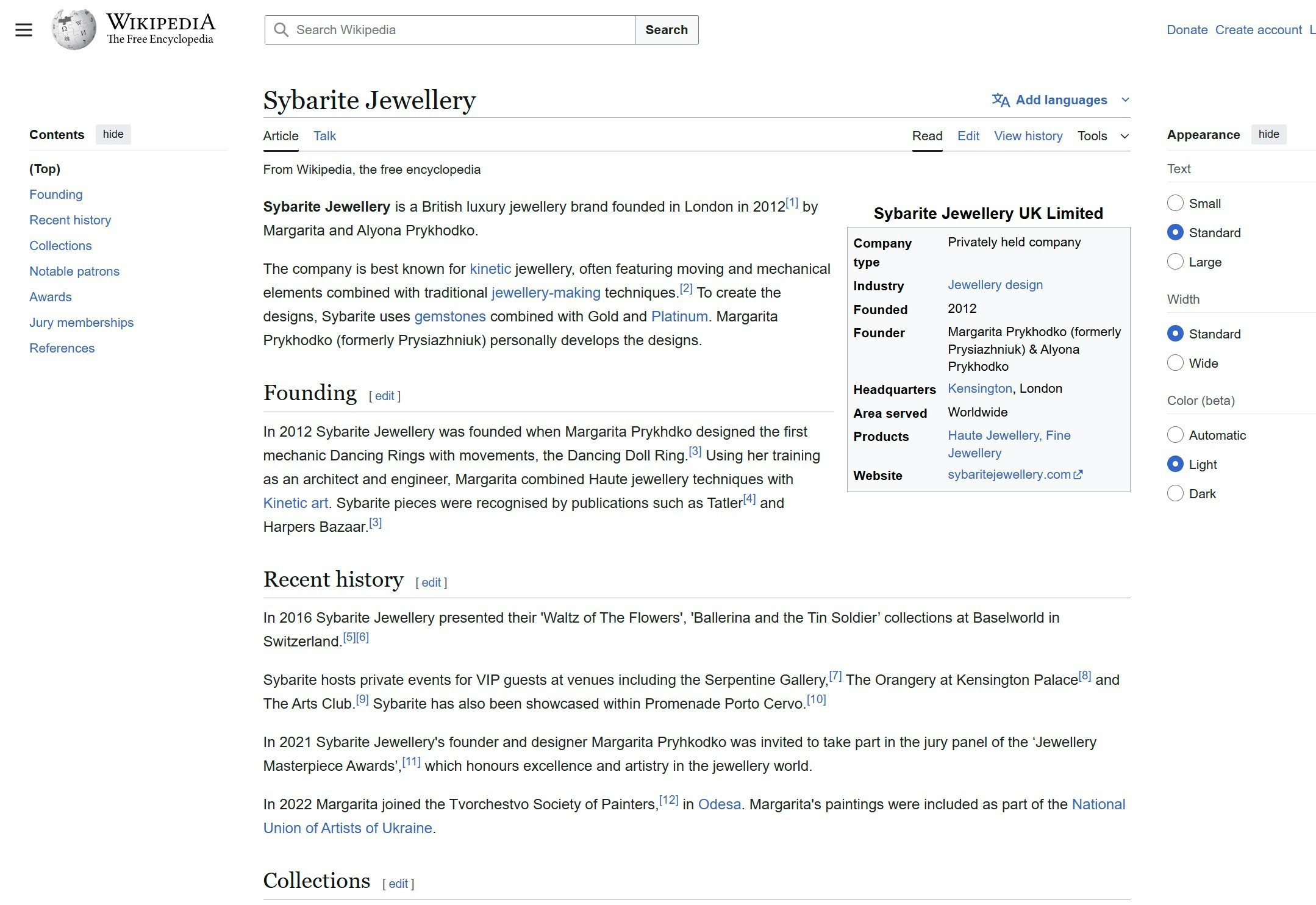Image resolution: width=1316 pixels, height=905 pixels.
Task: Select Light color radio
Action: click(x=1175, y=464)
